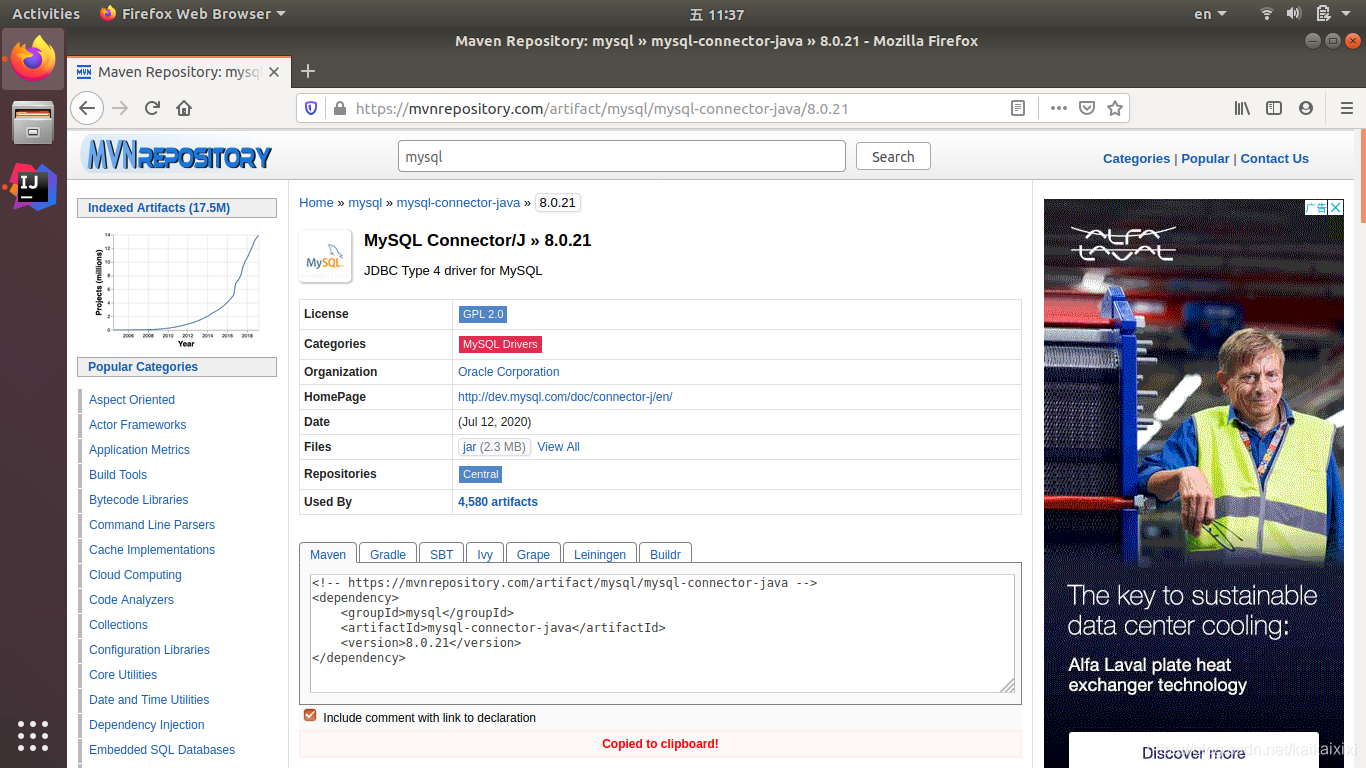
Task: Open the clock at 11:37
Action: coord(717,14)
